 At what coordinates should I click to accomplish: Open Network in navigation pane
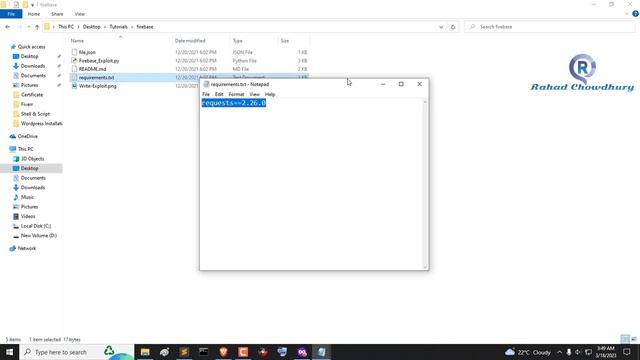coord(23,248)
